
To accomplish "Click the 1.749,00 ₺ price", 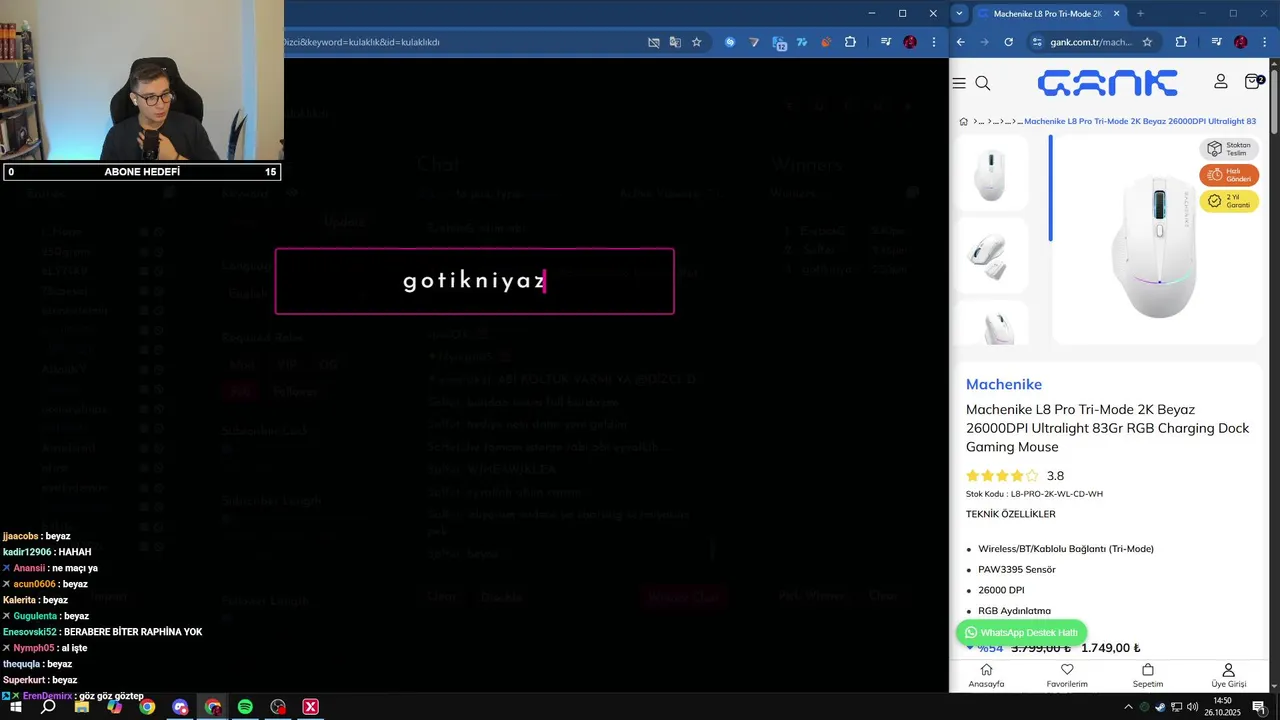I will coord(1110,648).
